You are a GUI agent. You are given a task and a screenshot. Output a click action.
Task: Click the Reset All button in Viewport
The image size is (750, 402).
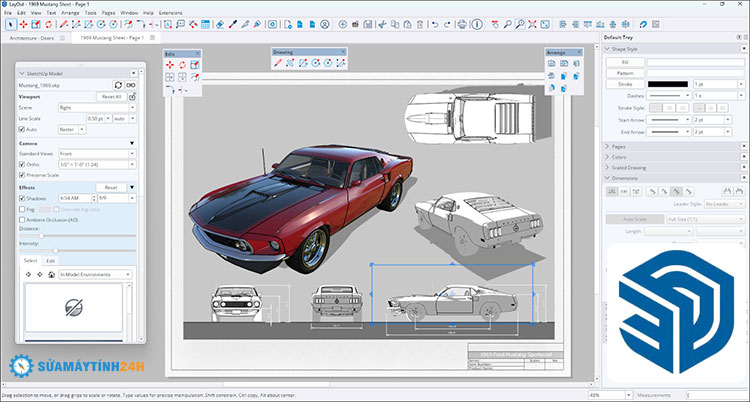(111, 97)
